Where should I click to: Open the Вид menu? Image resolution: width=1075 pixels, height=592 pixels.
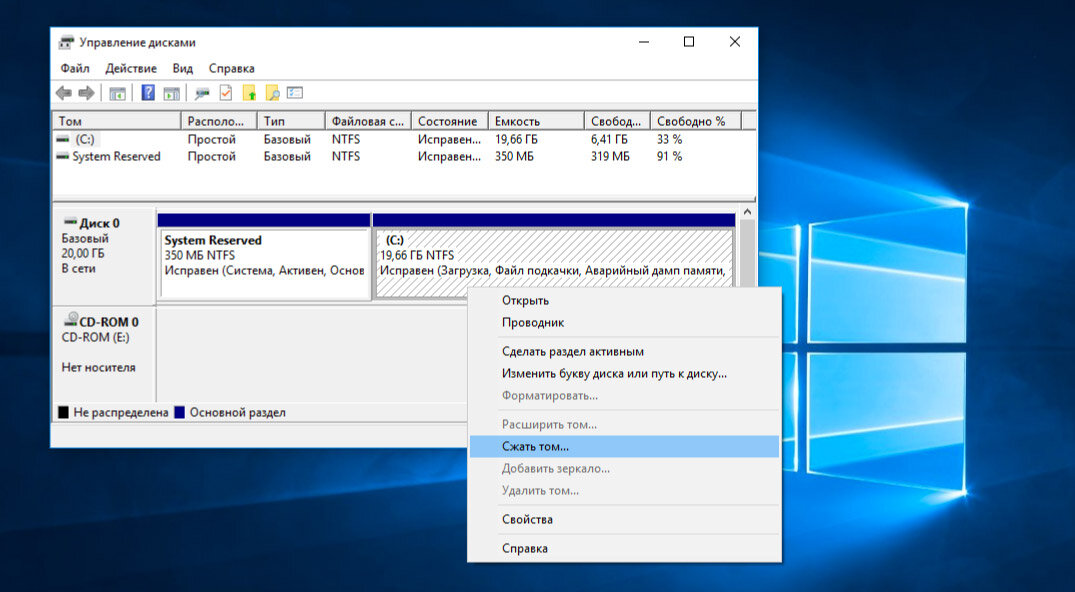coord(182,69)
